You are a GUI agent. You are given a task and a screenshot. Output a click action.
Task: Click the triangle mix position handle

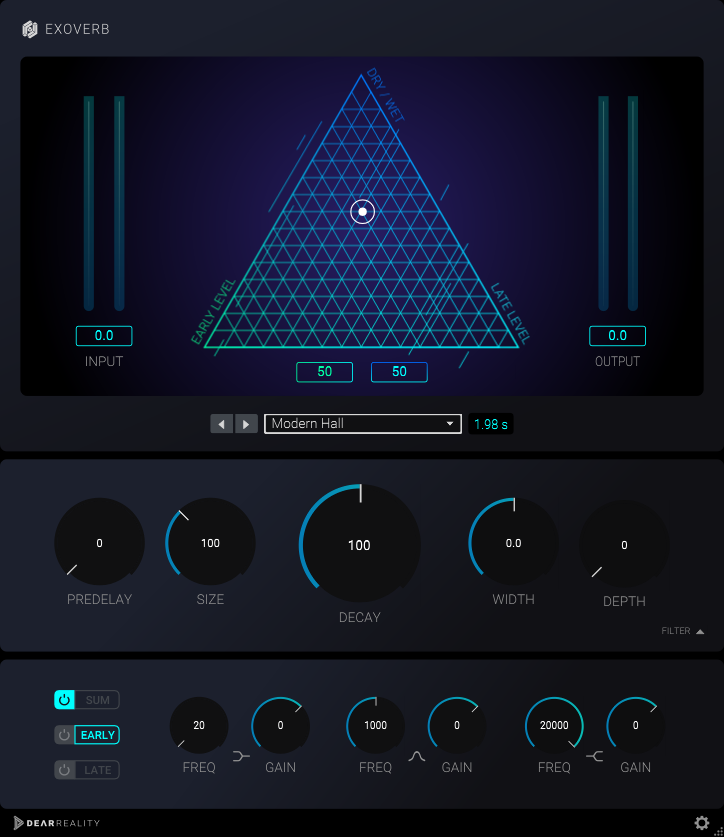point(363,211)
